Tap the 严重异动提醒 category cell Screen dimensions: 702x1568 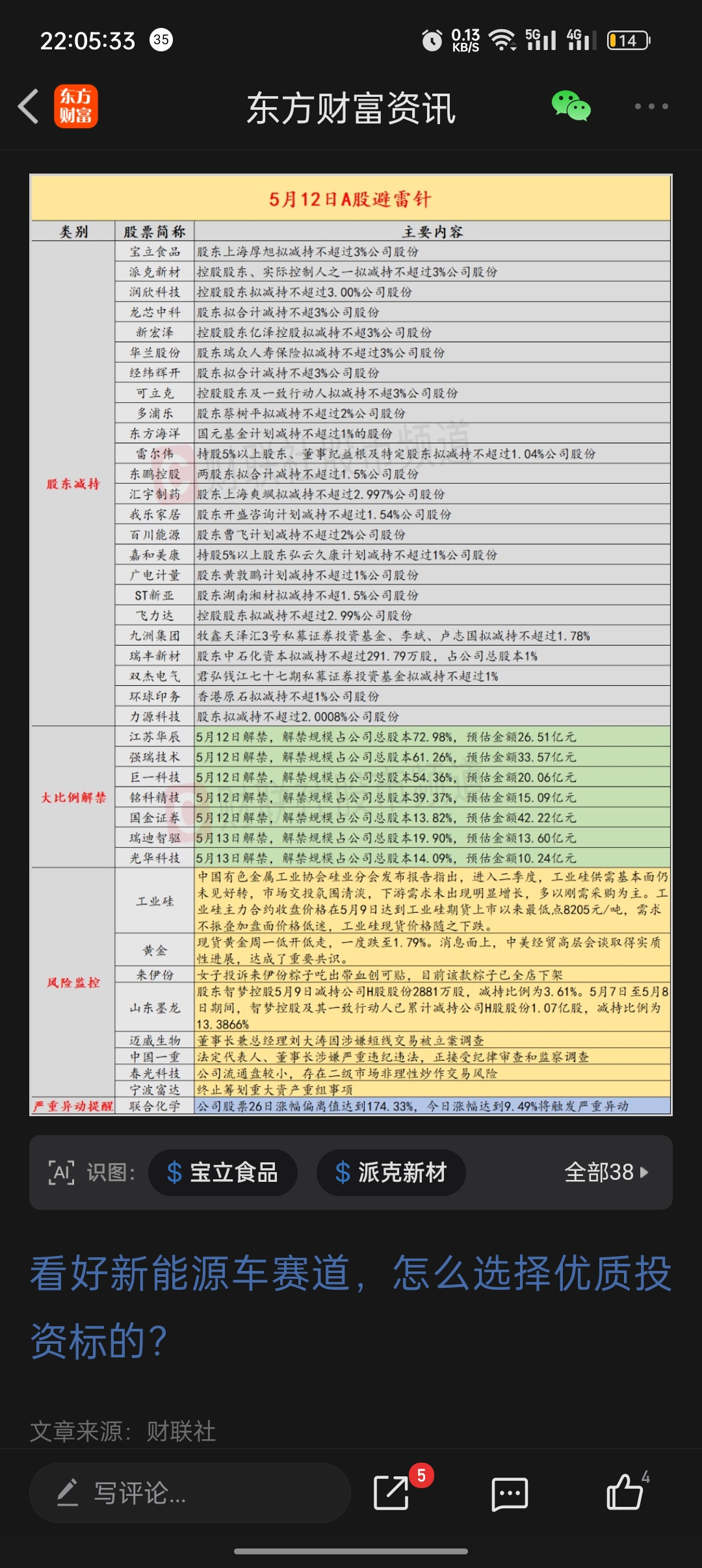click(x=73, y=1106)
